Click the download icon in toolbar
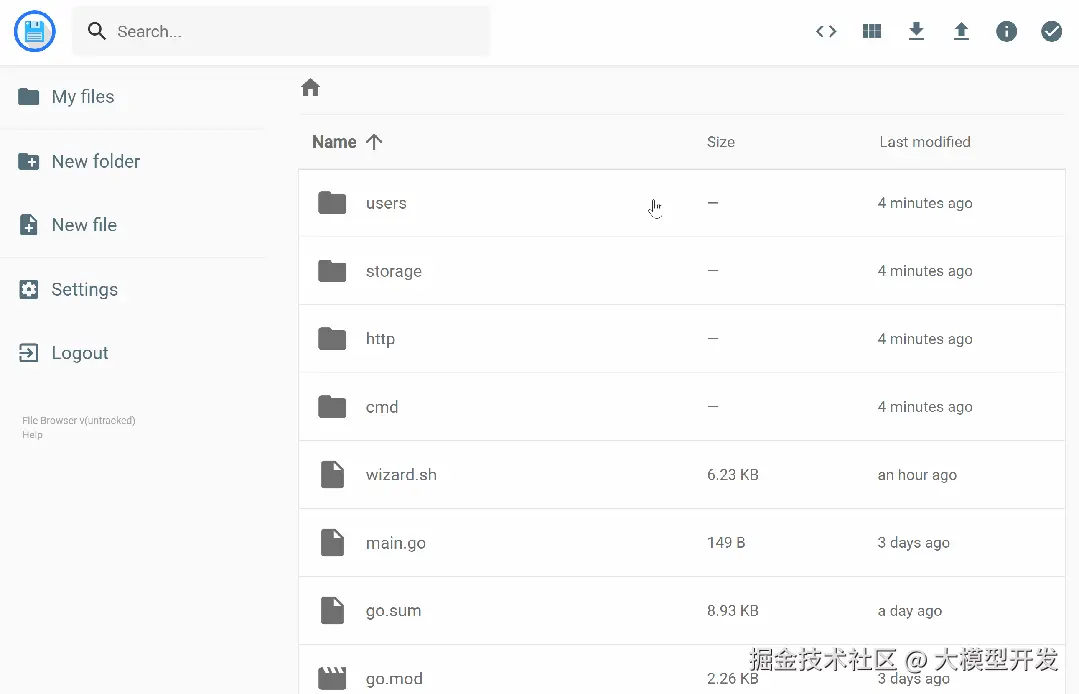 click(916, 31)
